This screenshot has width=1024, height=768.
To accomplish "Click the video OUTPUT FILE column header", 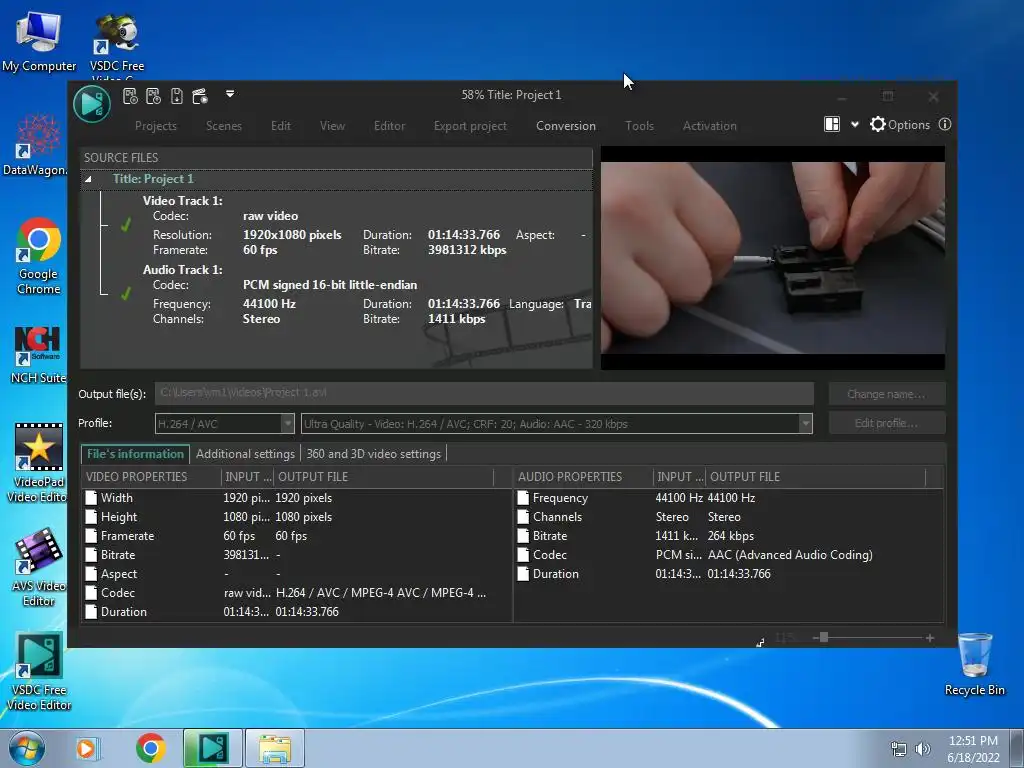I will pyautogui.click(x=383, y=477).
